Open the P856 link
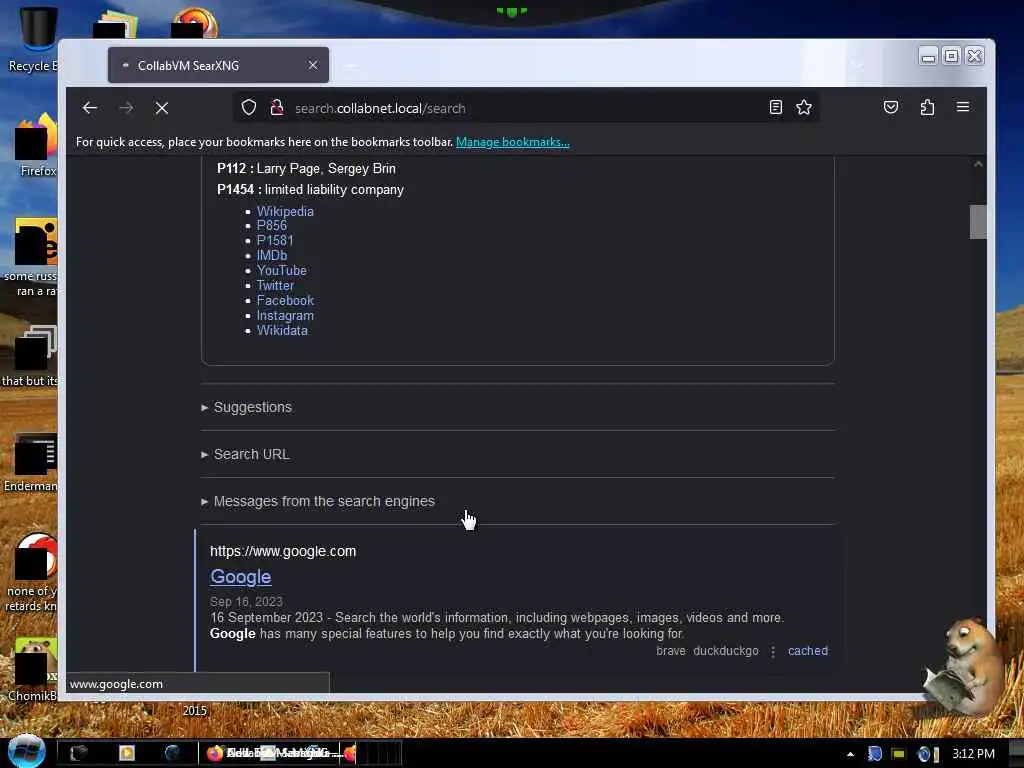Viewport: 1024px width, 768px height. point(272,225)
